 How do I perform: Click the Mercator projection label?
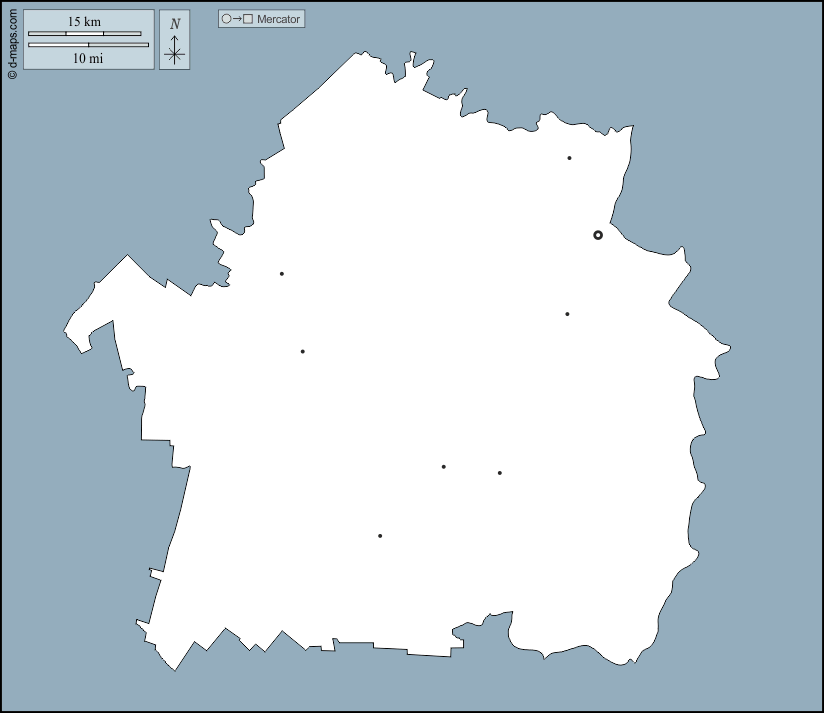[x=278, y=19]
